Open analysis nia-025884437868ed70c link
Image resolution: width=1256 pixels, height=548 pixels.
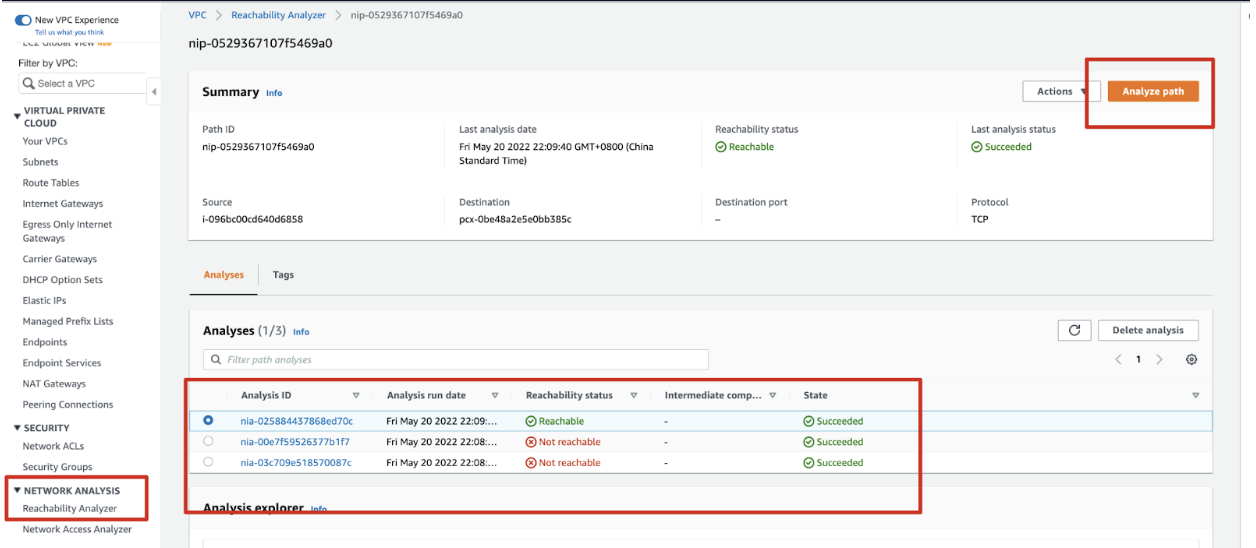click(x=296, y=421)
